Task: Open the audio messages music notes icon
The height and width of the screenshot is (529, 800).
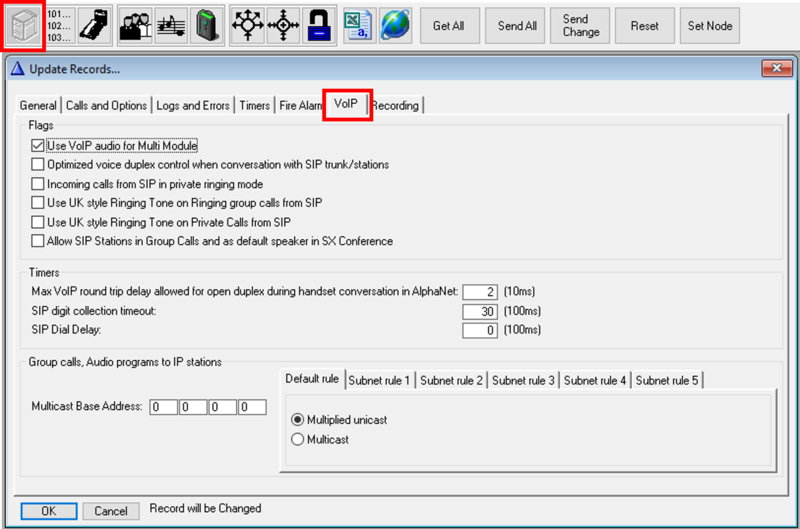Action: pos(171,26)
